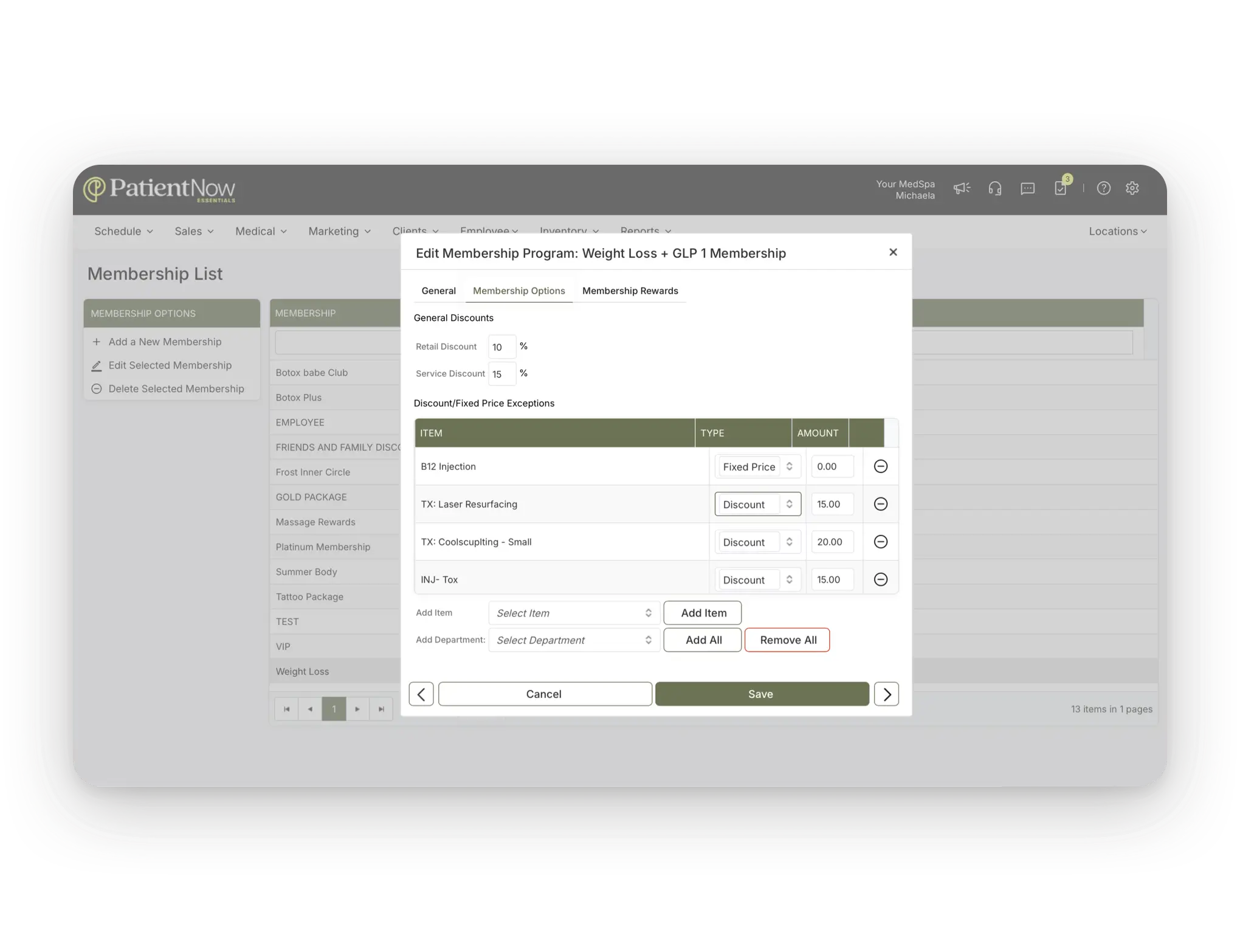Image resolution: width=1240 pixels, height=952 pixels.
Task: Open the settings gear icon
Action: 1132,188
